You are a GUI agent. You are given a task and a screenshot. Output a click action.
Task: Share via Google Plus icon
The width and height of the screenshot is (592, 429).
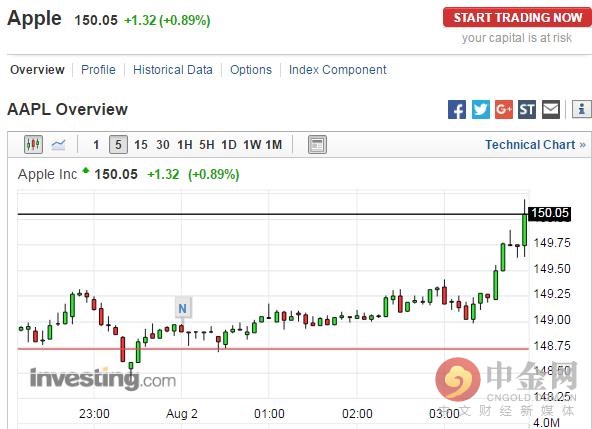point(504,110)
